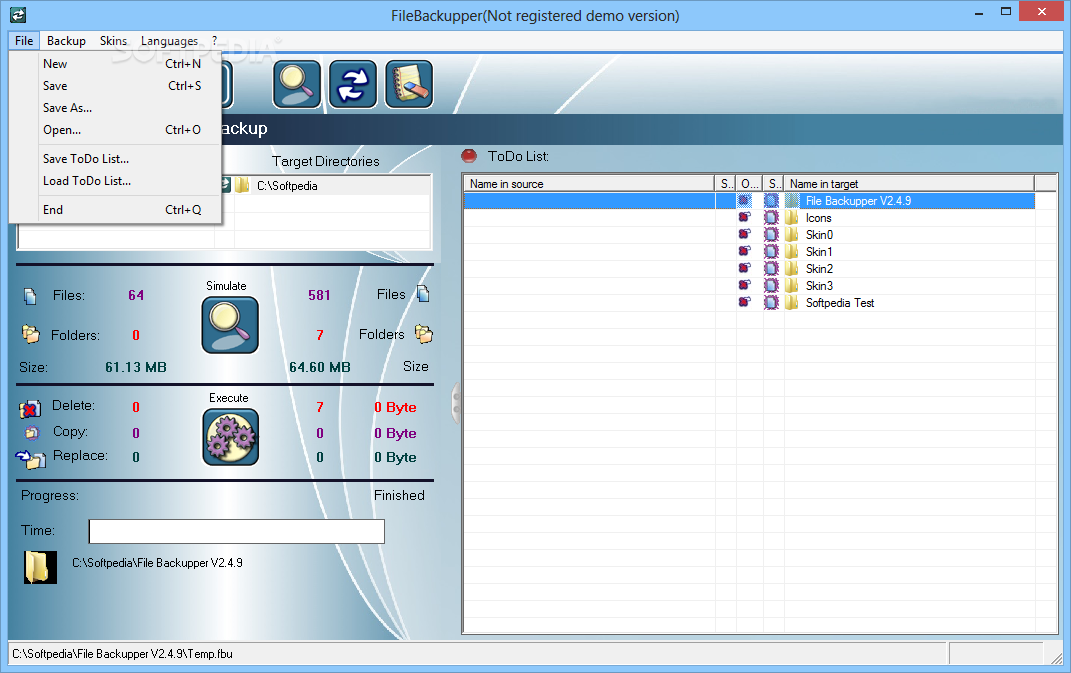Click the operation icon in Skin2 row
The width and height of the screenshot is (1071, 673).
(745, 269)
